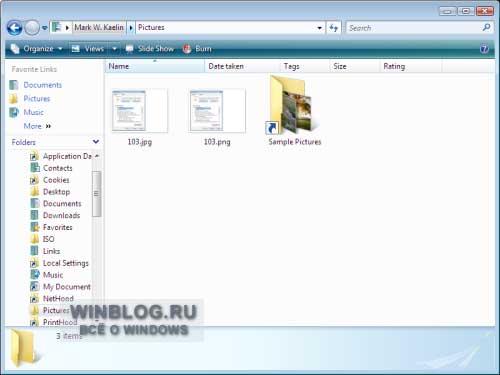Click the folder icon in address bar
Image resolution: width=500 pixels, height=375 pixels.
57,27
